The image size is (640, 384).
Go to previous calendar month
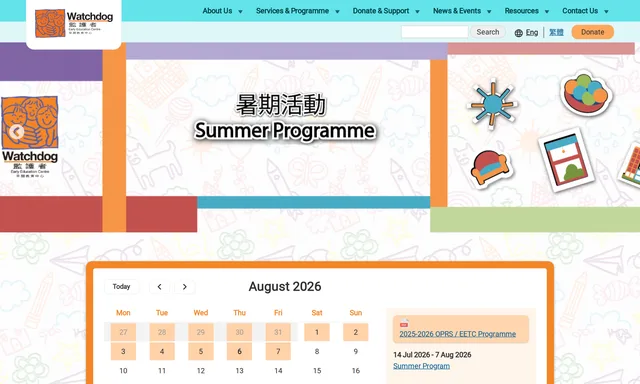pyautogui.click(x=160, y=287)
